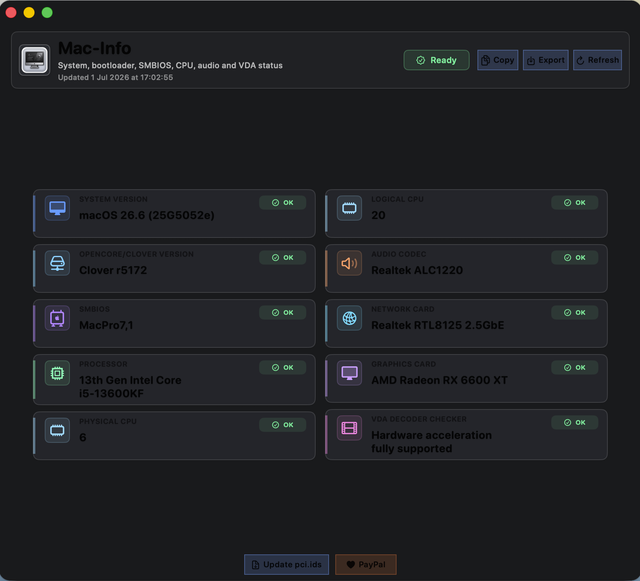
Task: Click OK badge on Processor card
Action: (282, 367)
